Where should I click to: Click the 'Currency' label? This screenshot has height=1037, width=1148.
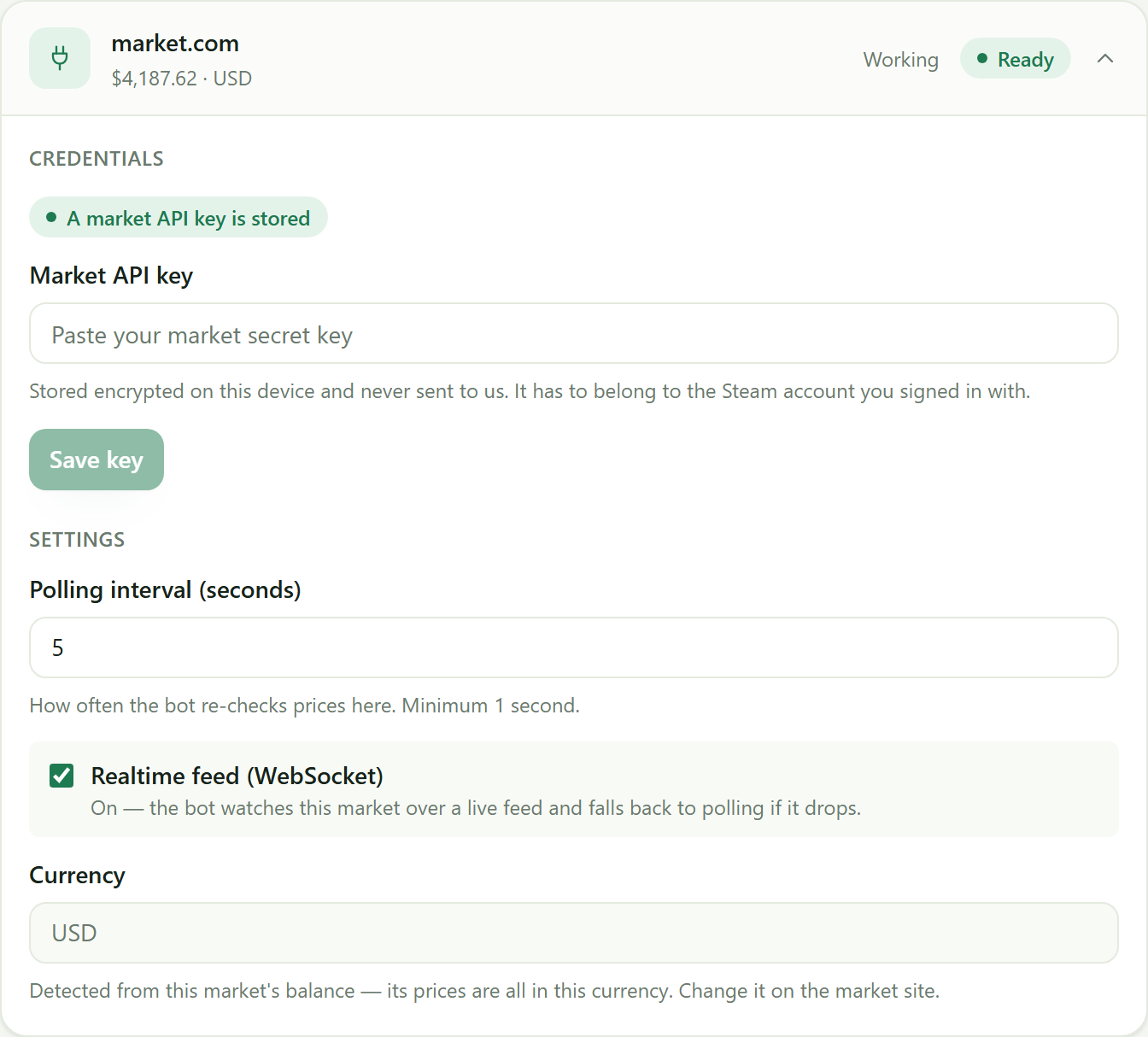(78, 876)
